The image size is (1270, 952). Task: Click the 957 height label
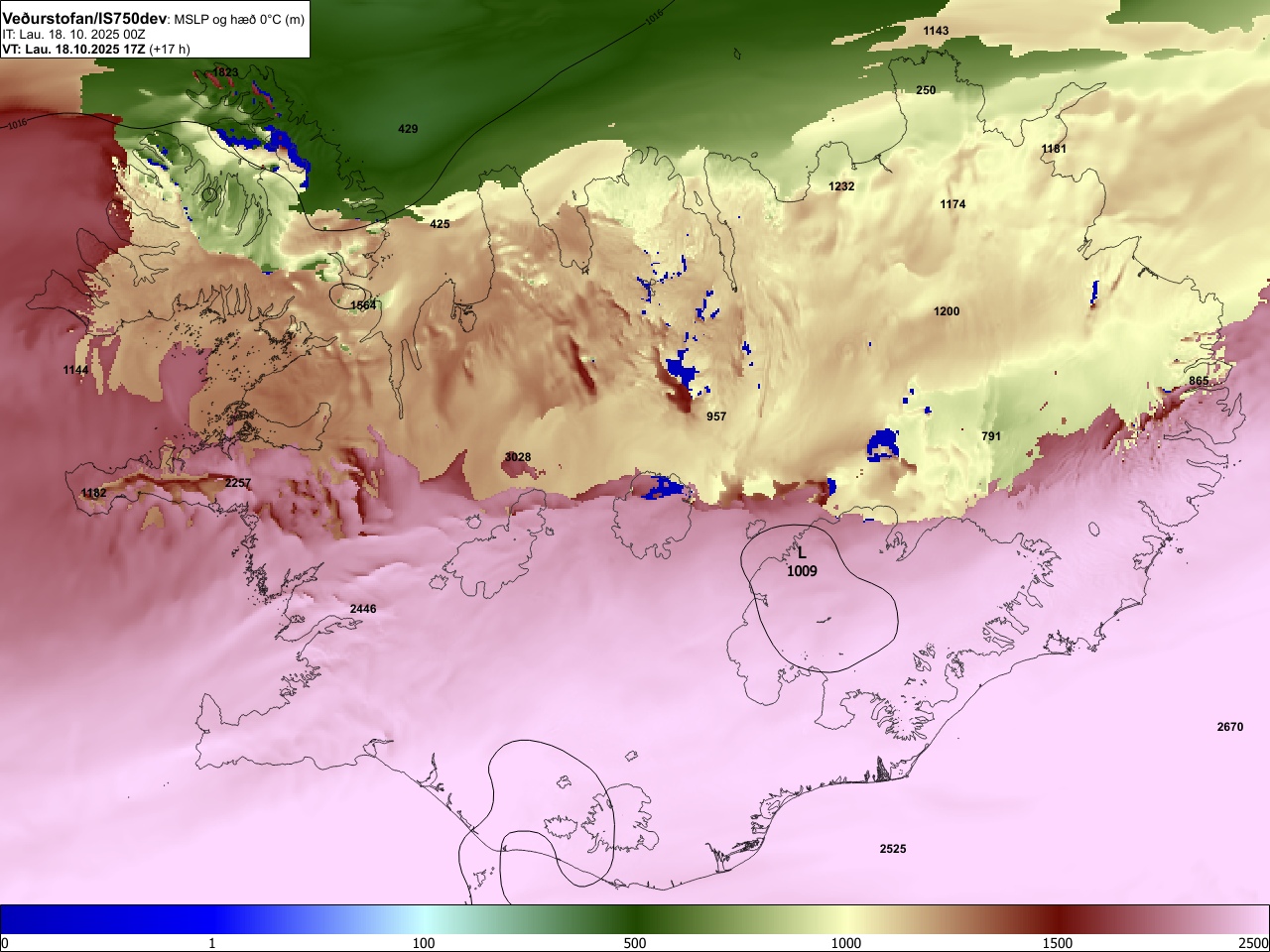pyautogui.click(x=716, y=416)
